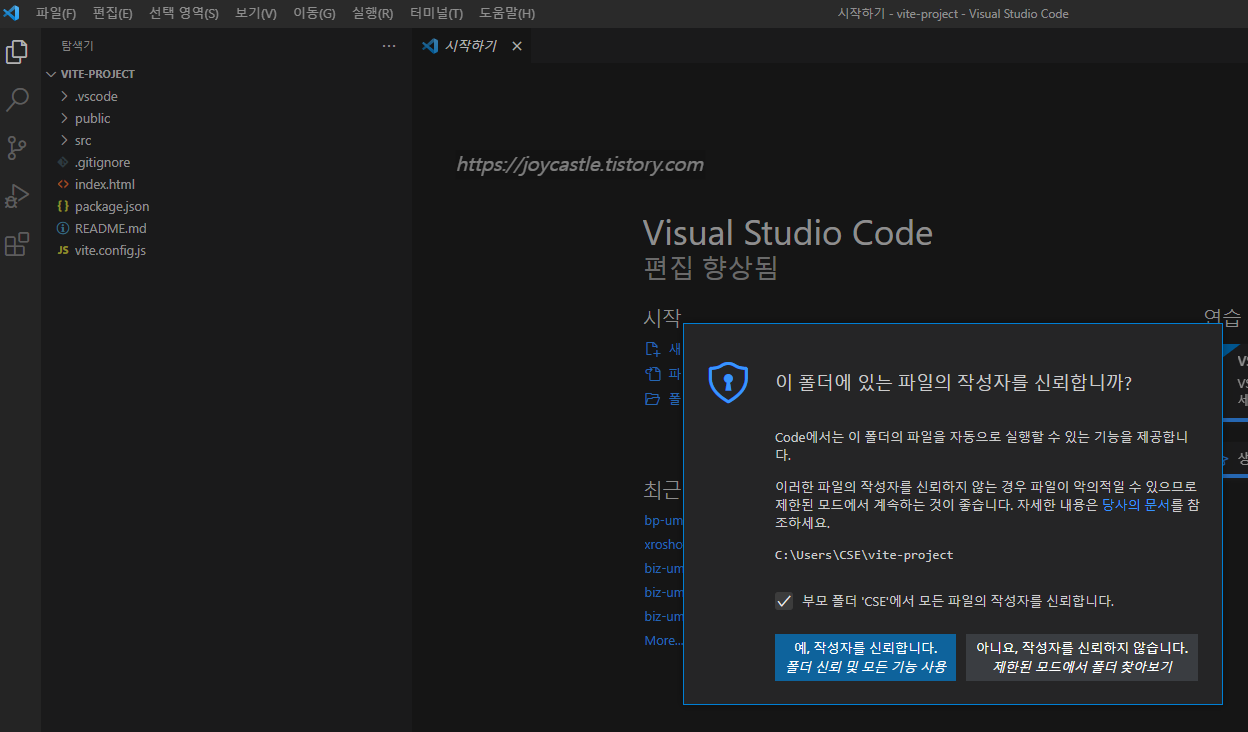Screen dimensions: 1248x732
Task: Click the More... link in recent list
Action: 663,641
